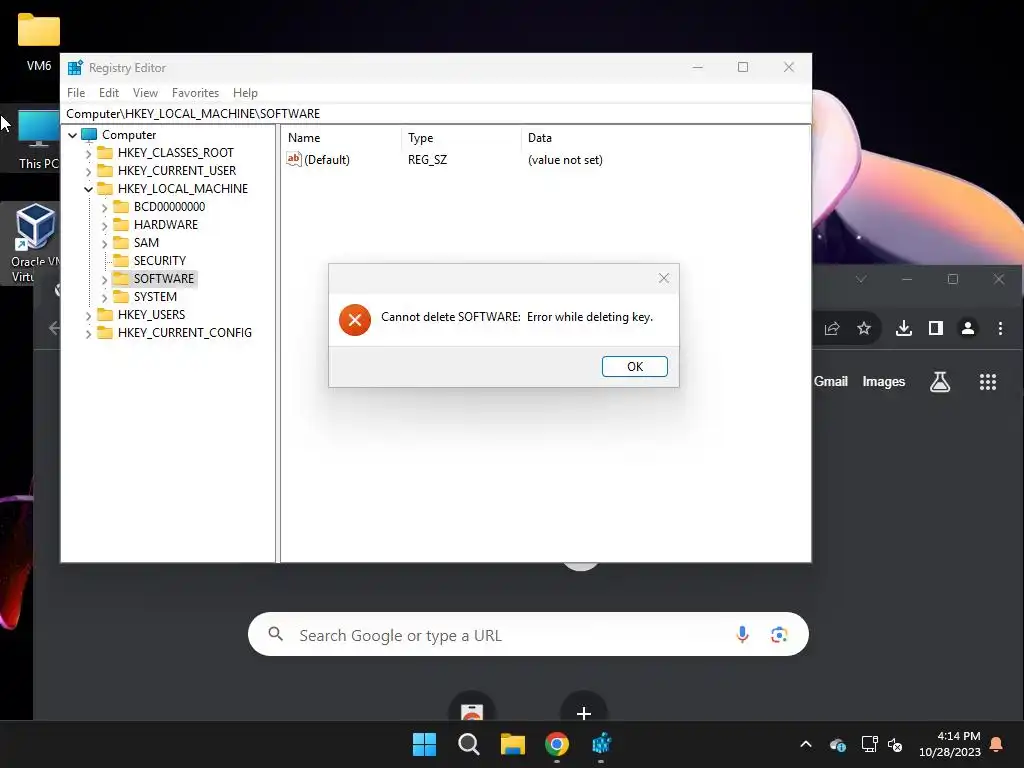
Task: Expand SAM key chevron
Action: [x=104, y=243]
